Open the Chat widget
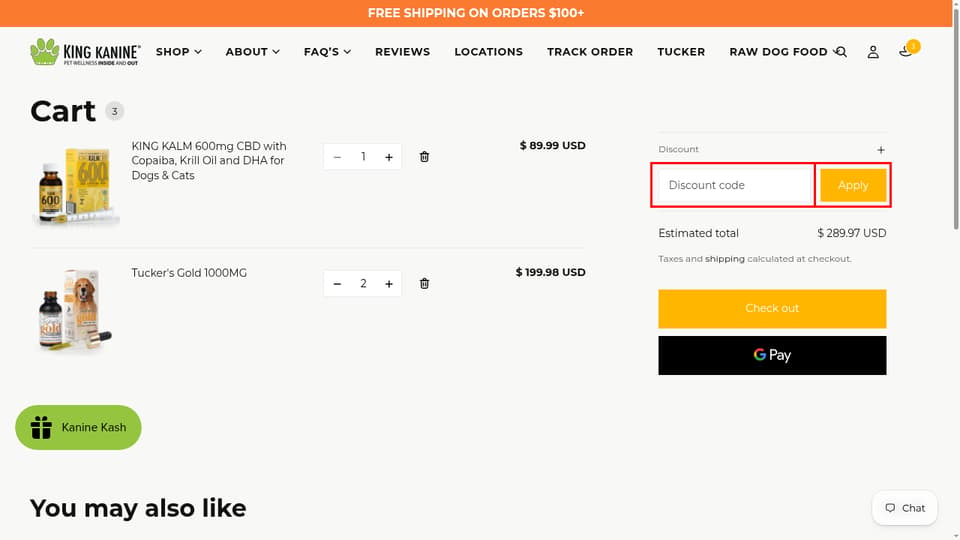 (x=905, y=508)
